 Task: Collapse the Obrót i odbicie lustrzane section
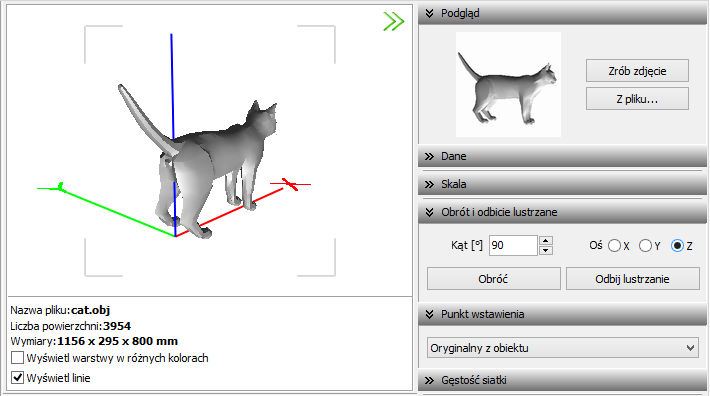coord(562,212)
